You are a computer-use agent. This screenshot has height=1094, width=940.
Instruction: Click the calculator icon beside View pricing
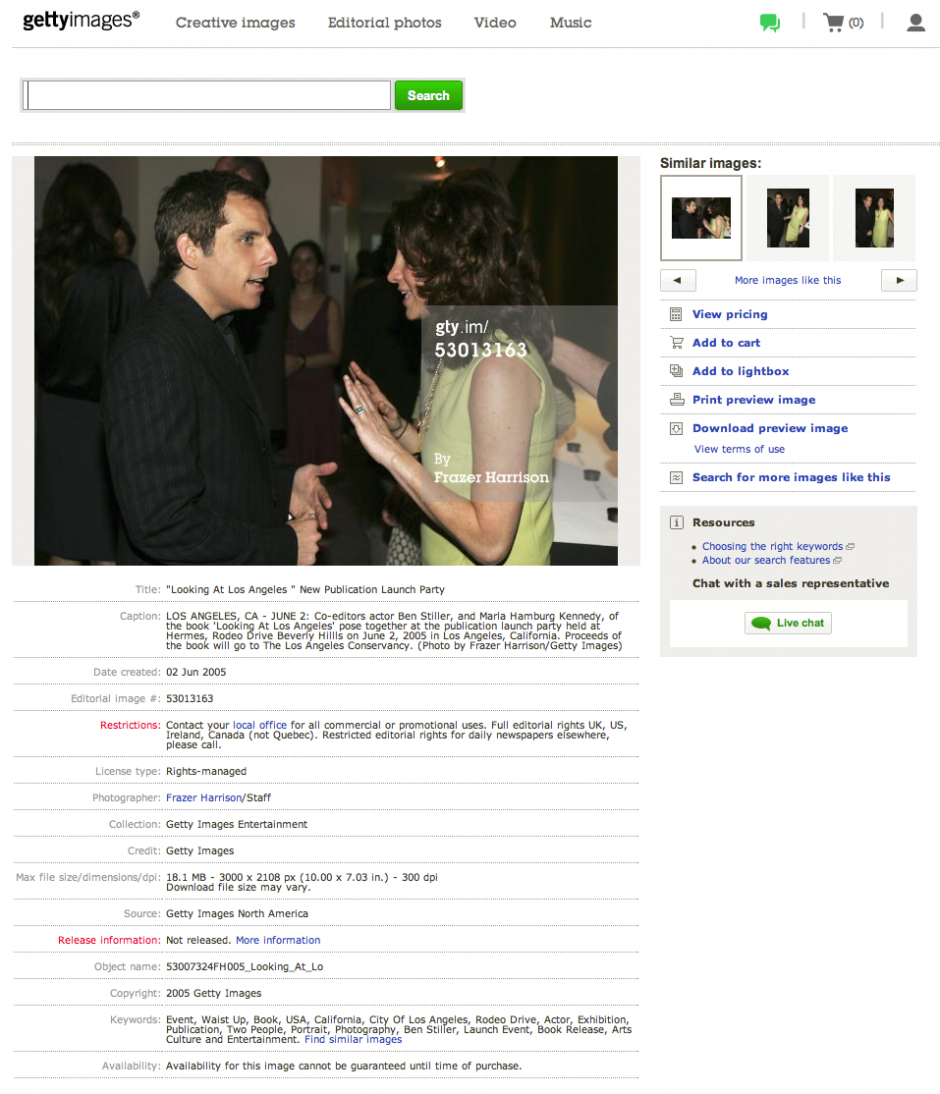(x=676, y=315)
